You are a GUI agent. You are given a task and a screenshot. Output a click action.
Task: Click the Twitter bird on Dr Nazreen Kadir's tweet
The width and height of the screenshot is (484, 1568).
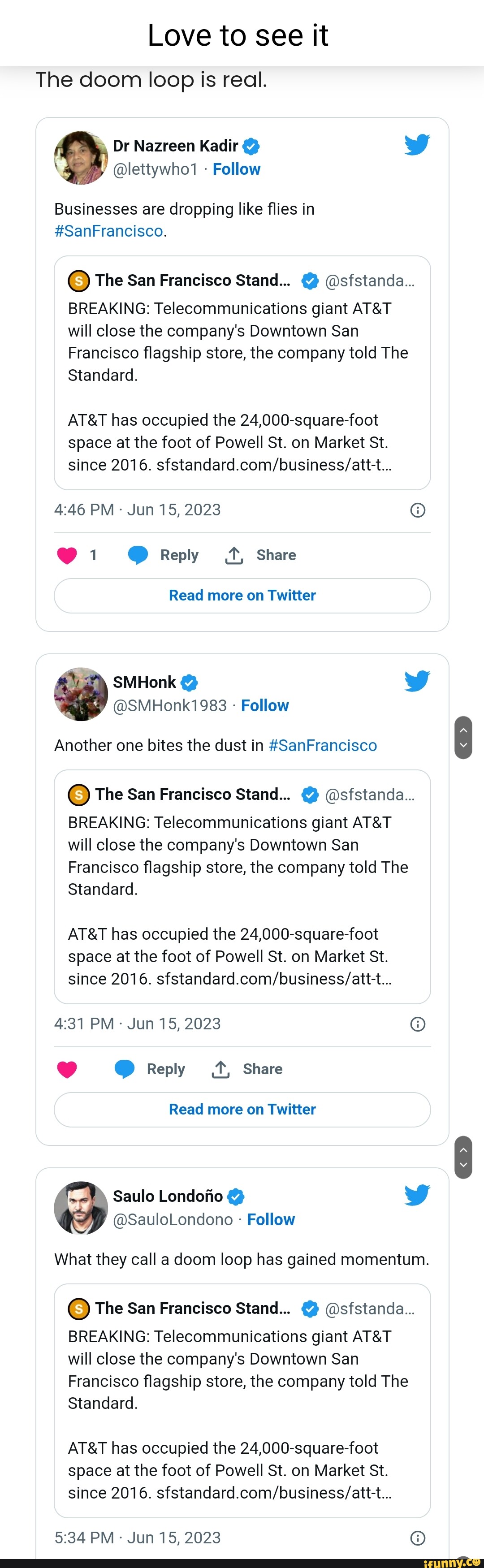coord(417,145)
